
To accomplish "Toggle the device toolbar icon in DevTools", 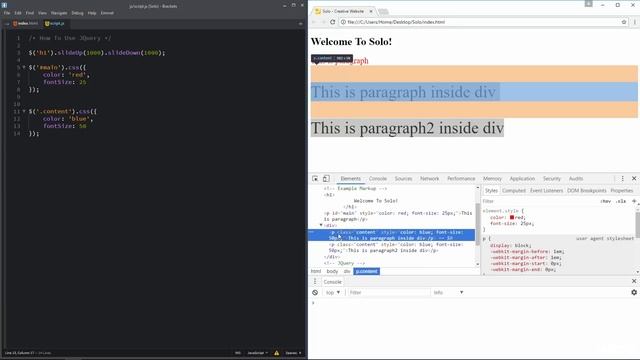I will [326, 179].
